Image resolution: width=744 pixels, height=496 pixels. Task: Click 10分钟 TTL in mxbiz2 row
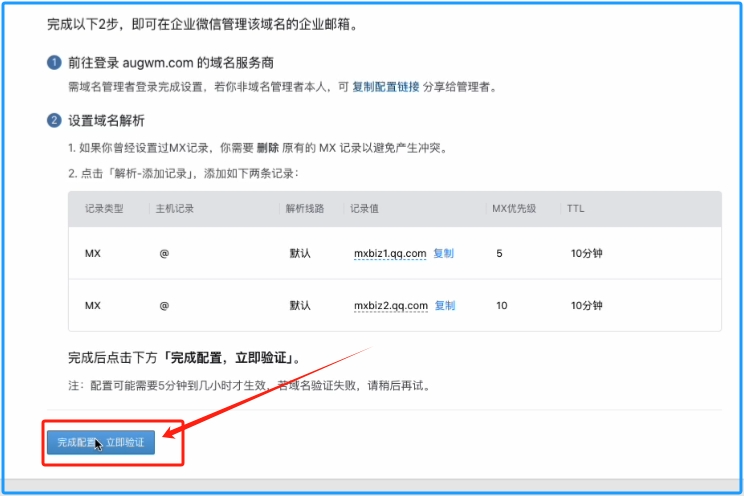click(586, 306)
